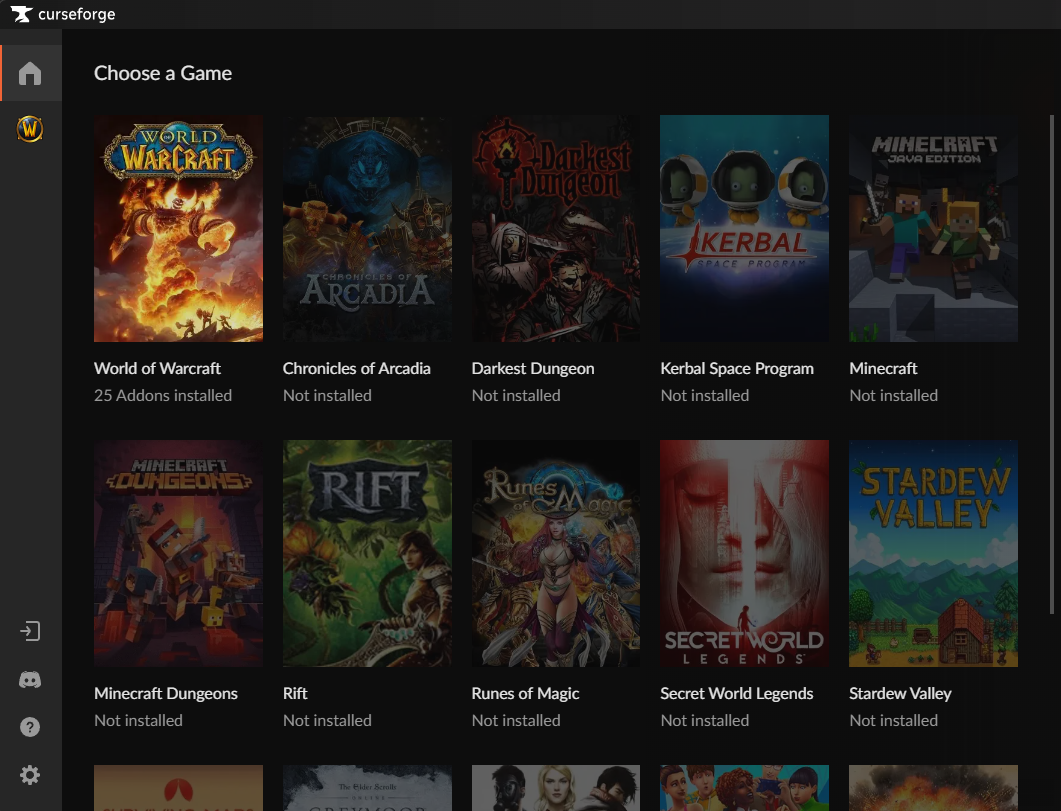Click the login arrow icon in sidebar

[x=30, y=631]
